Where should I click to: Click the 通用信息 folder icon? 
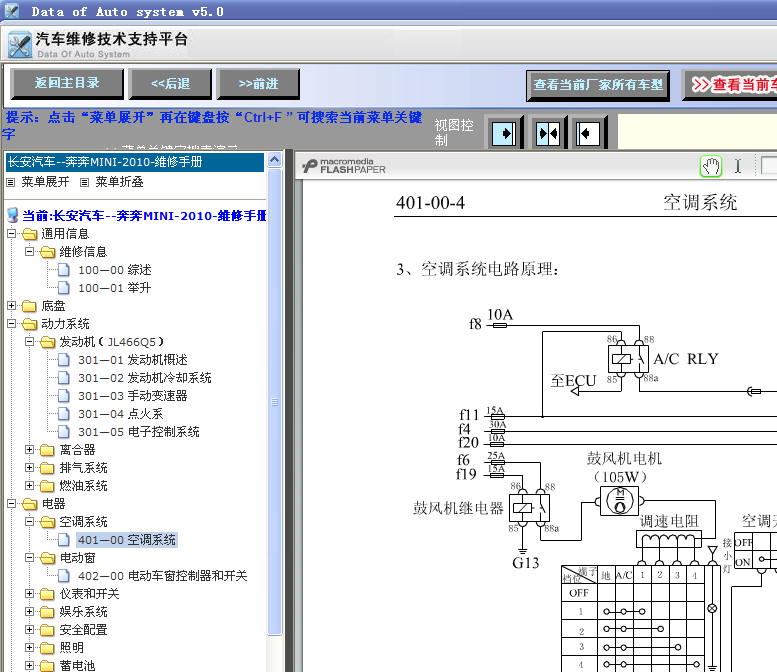(x=30, y=234)
